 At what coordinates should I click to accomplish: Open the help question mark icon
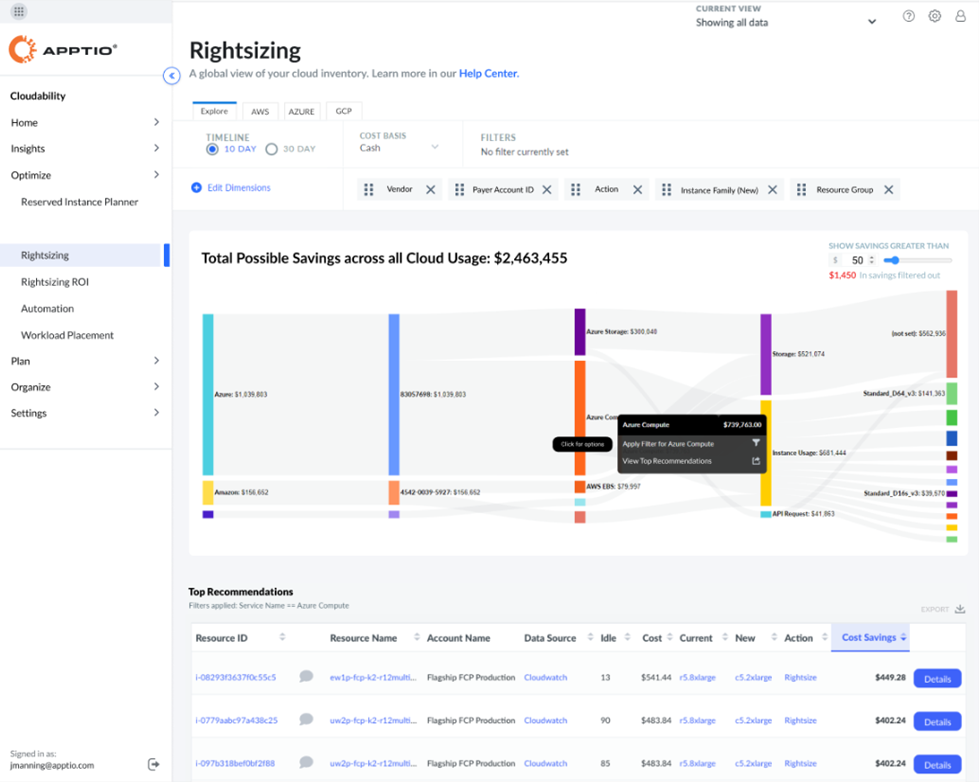tap(908, 16)
